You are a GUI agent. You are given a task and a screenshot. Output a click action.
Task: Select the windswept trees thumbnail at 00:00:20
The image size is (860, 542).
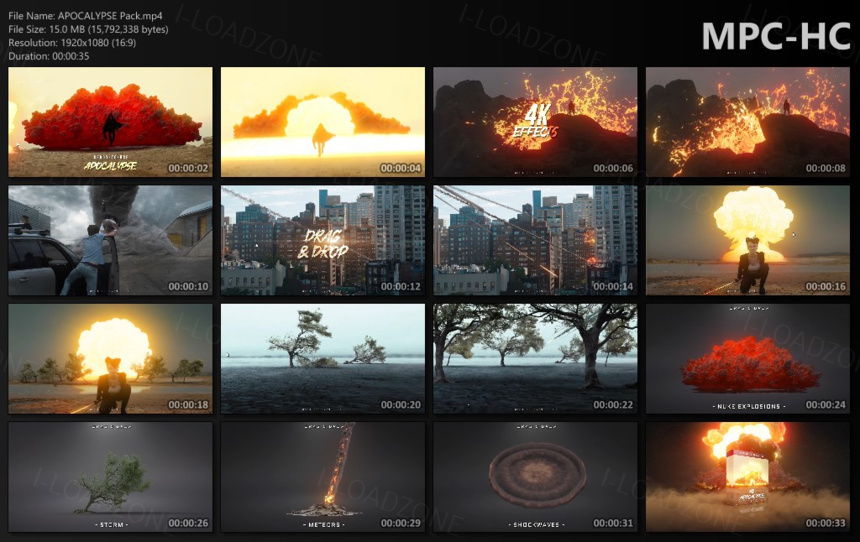tap(322, 359)
